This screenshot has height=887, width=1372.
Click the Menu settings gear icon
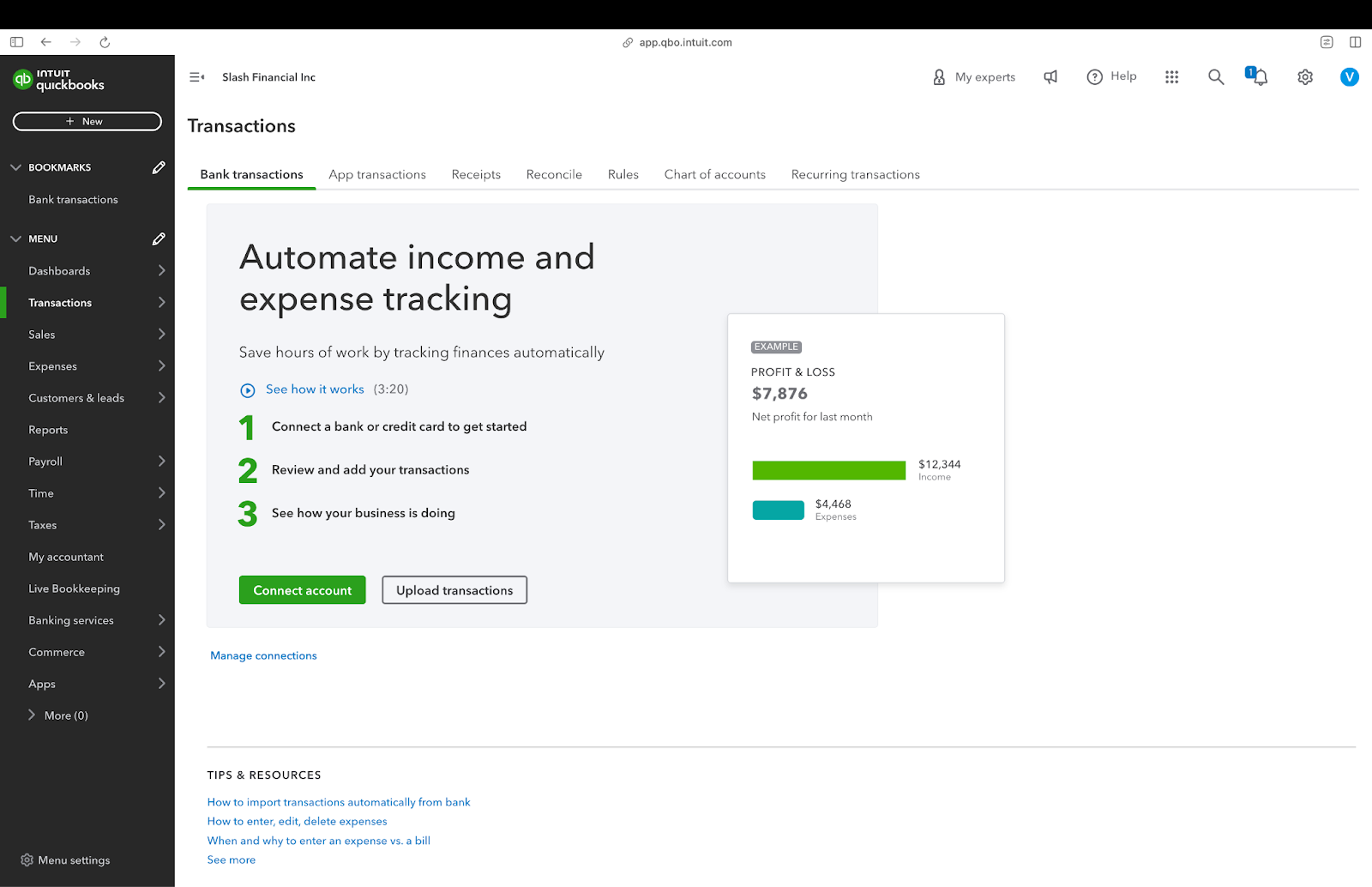click(x=27, y=860)
